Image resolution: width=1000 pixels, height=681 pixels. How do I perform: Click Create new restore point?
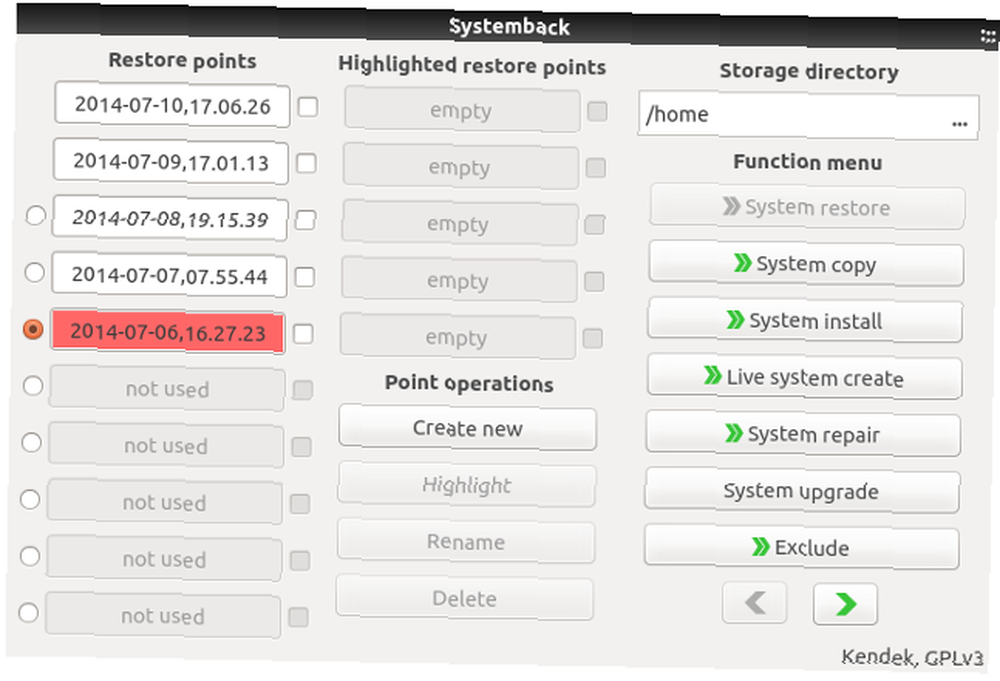coord(467,428)
